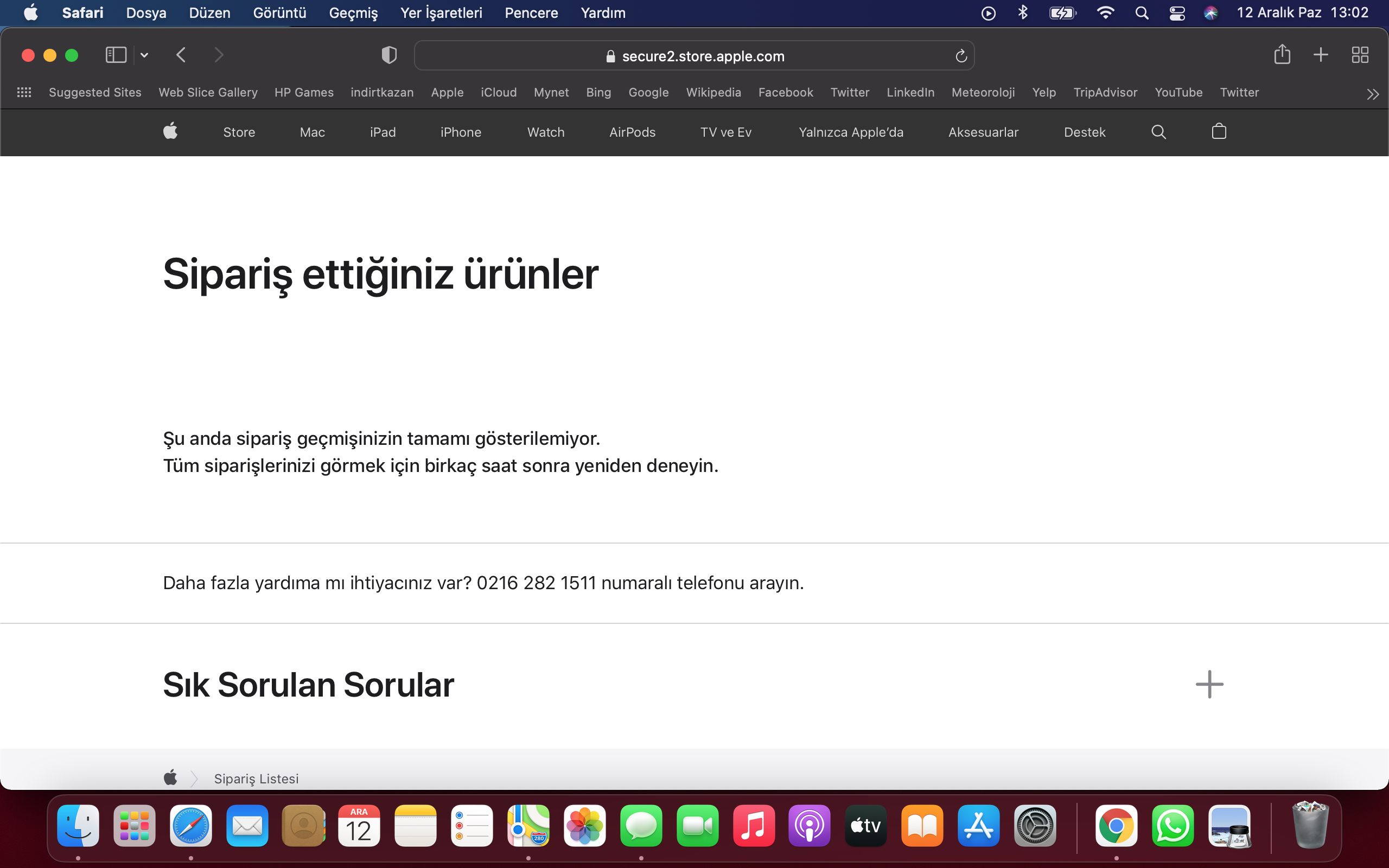Open System Preferences in Dock
Image resolution: width=1389 pixels, height=868 pixels.
tap(1035, 826)
